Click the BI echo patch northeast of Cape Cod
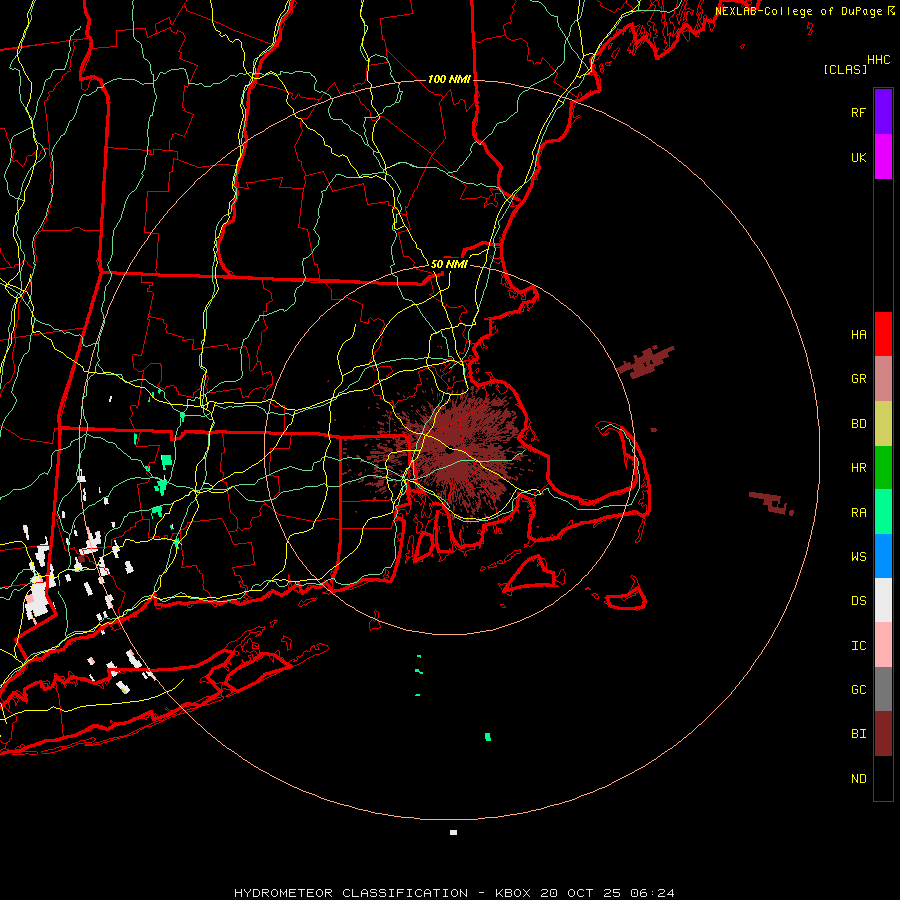This screenshot has height=900, width=900. [645, 362]
